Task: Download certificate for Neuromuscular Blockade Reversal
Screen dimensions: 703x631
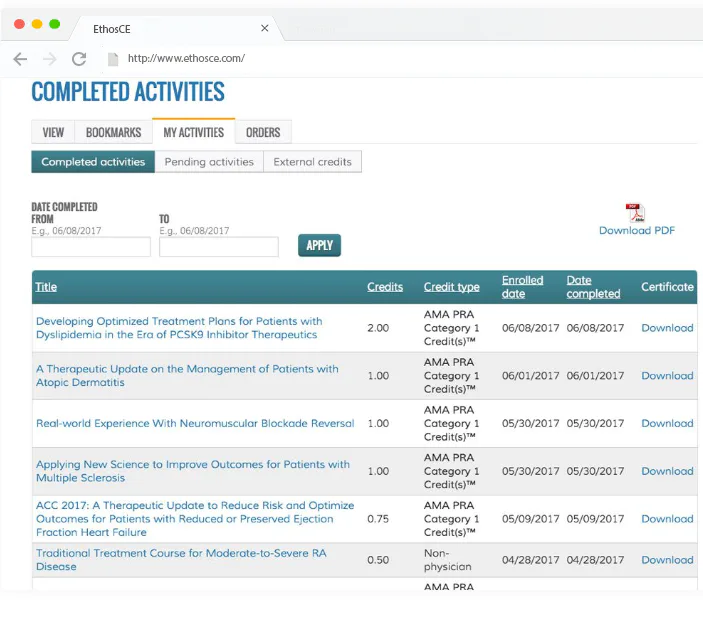Action: [x=667, y=423]
